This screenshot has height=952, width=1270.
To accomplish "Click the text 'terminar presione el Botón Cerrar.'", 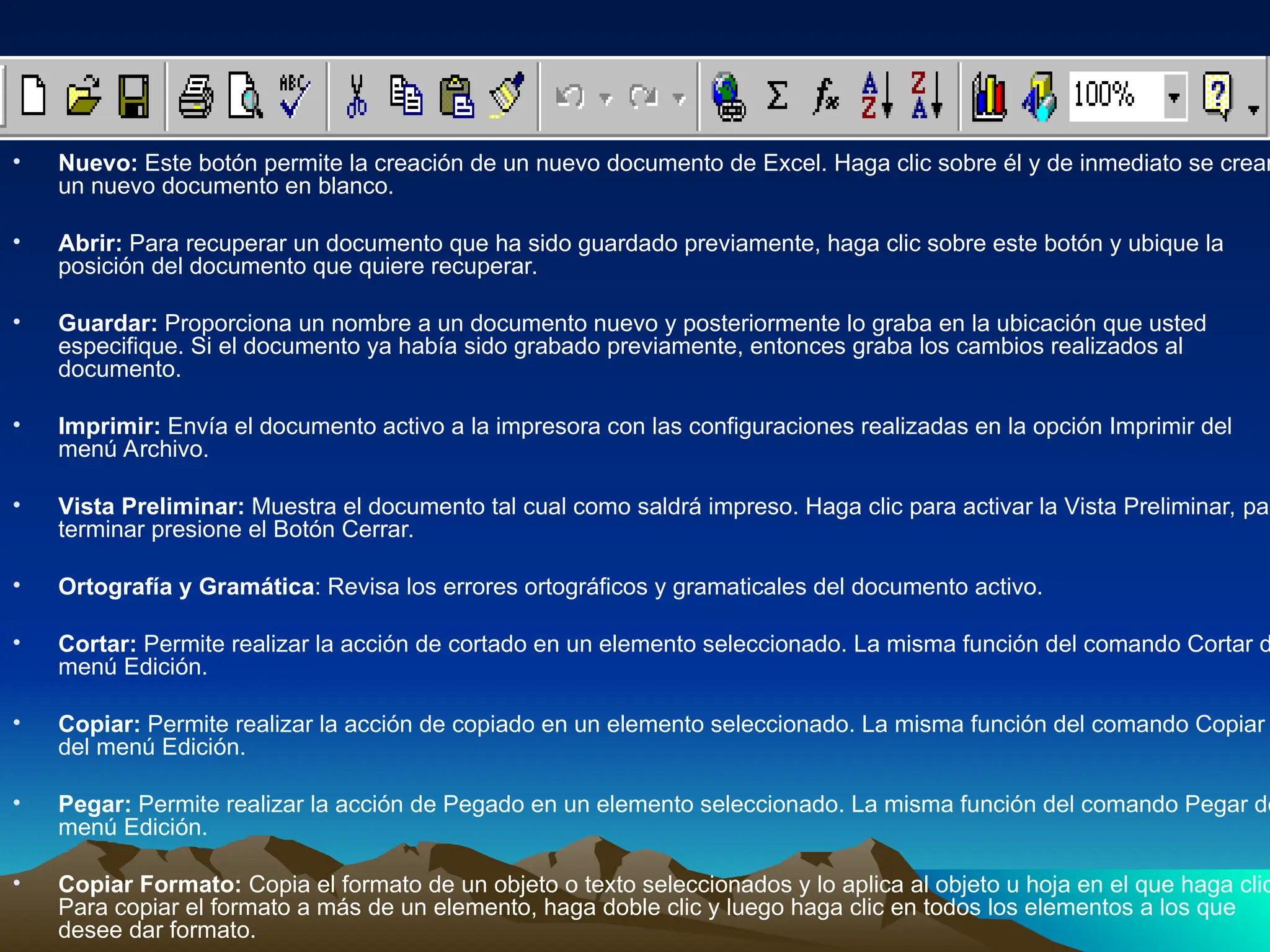I will tap(236, 529).
